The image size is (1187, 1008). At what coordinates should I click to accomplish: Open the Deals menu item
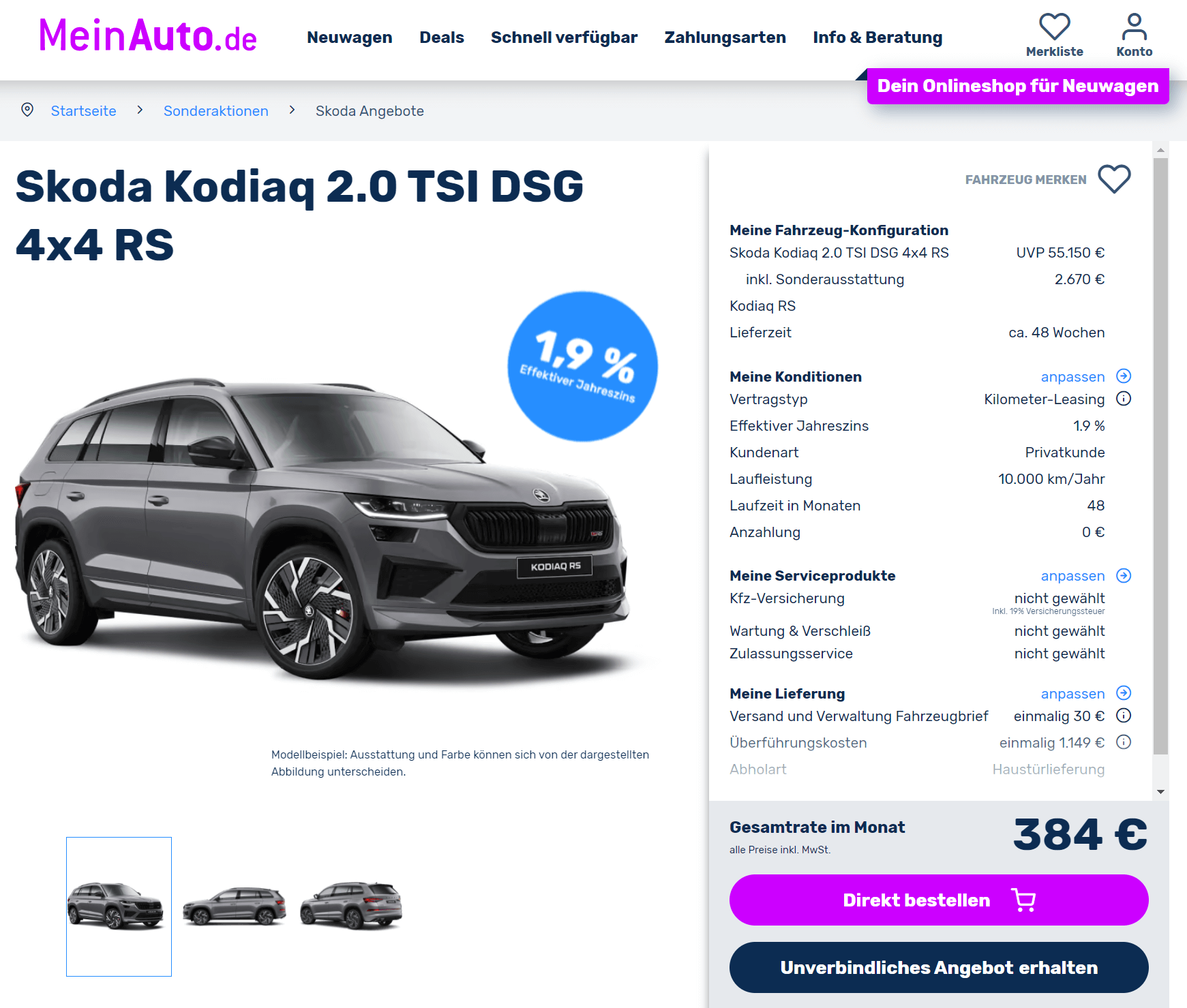point(442,37)
